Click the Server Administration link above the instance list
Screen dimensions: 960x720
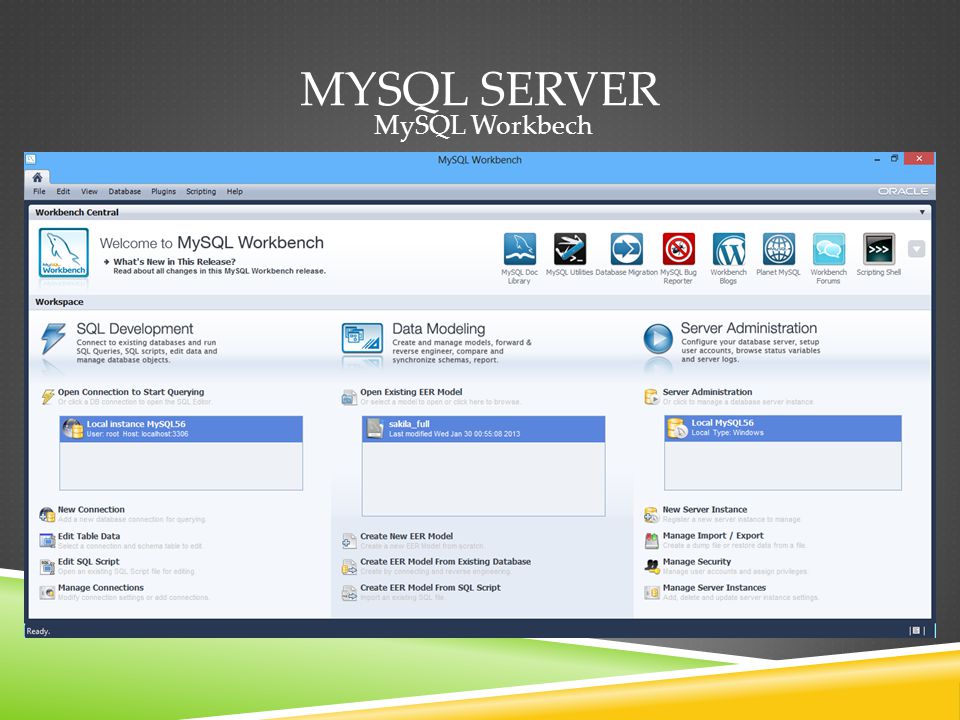707,392
